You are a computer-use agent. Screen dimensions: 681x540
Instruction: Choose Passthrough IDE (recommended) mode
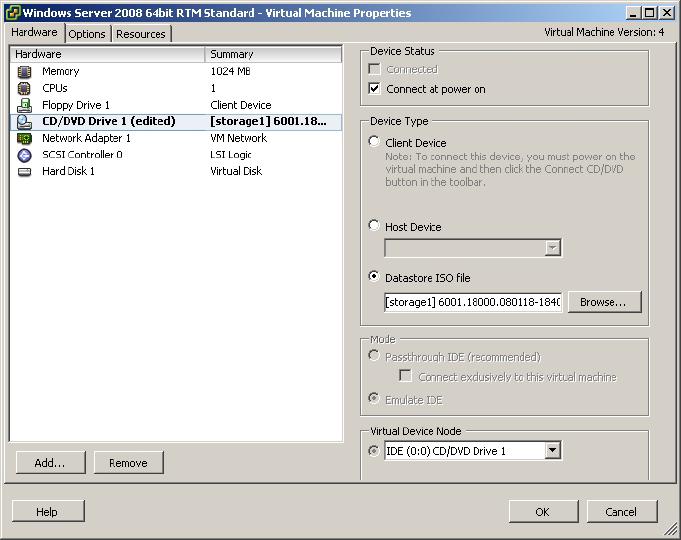click(x=374, y=356)
